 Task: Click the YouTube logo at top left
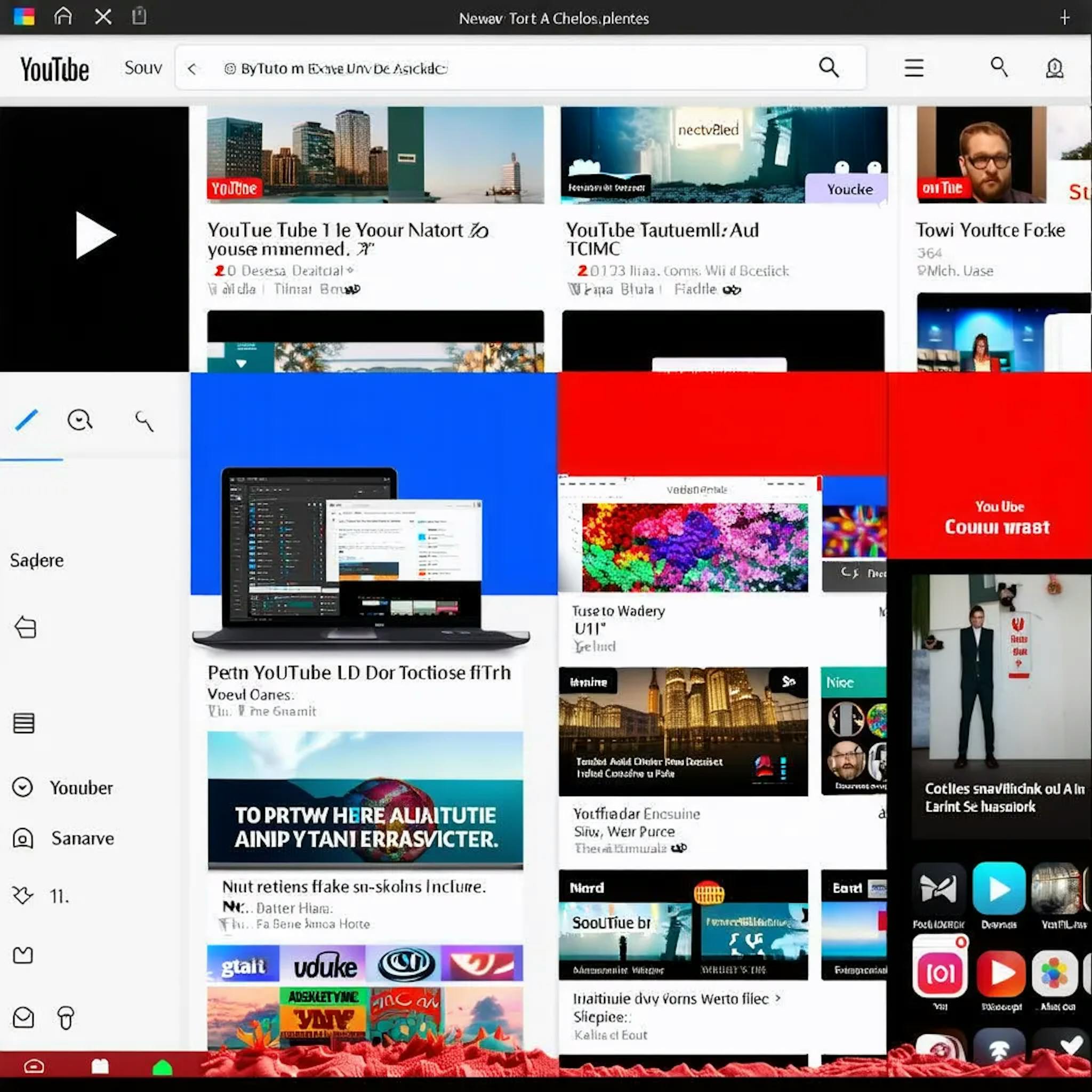(x=54, y=68)
